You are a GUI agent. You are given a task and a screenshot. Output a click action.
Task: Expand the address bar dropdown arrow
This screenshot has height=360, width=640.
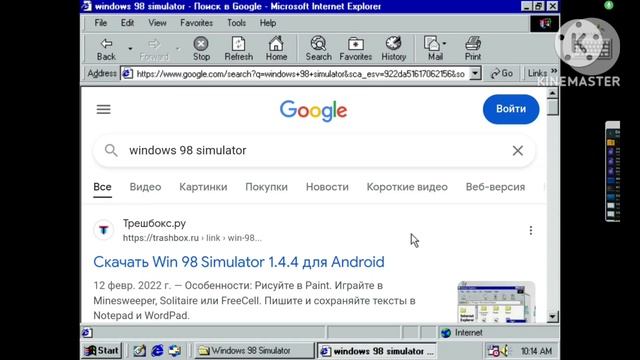[x=475, y=73]
